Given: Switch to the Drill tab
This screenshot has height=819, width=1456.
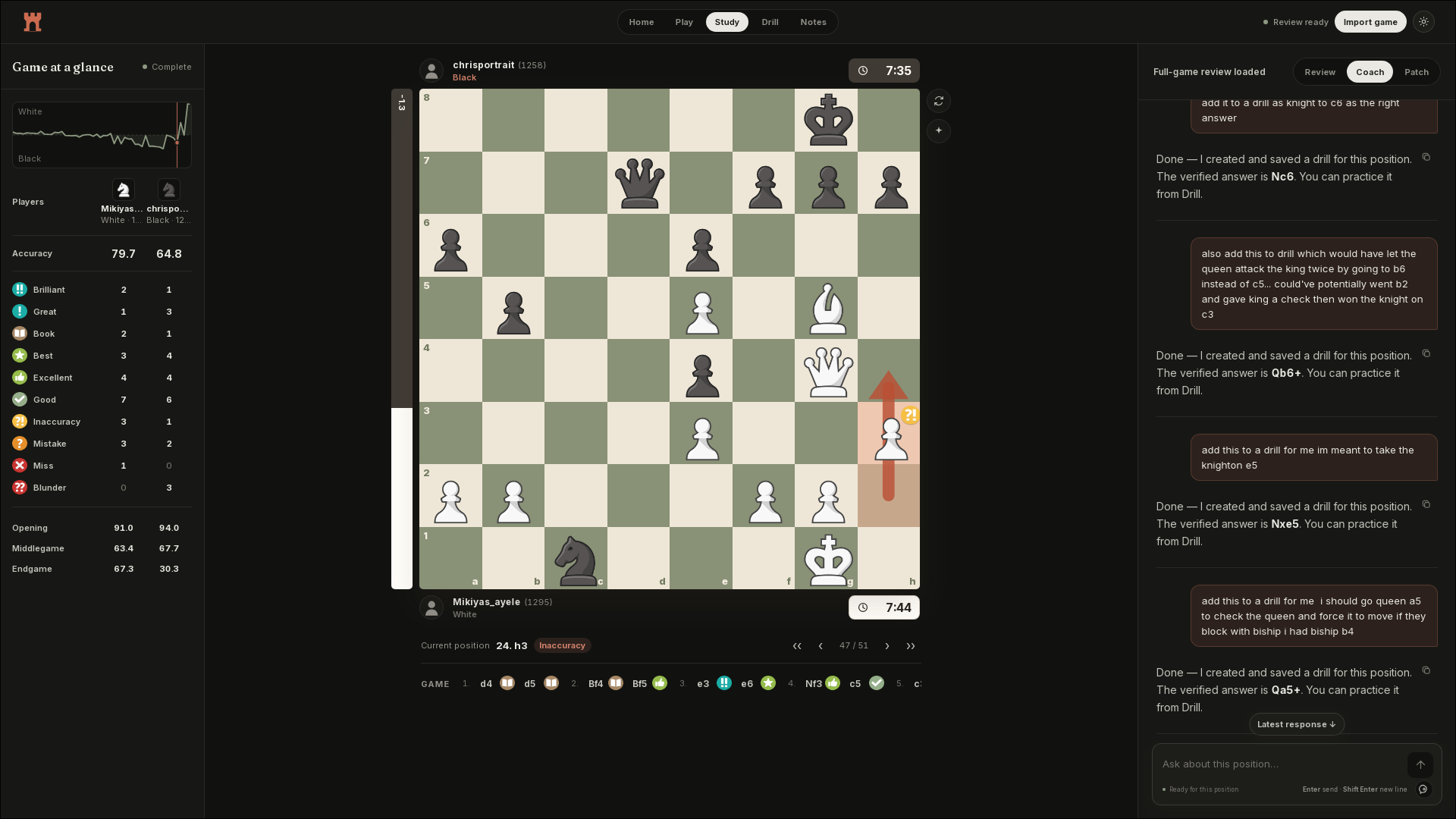Looking at the screenshot, I should click(x=770, y=22).
